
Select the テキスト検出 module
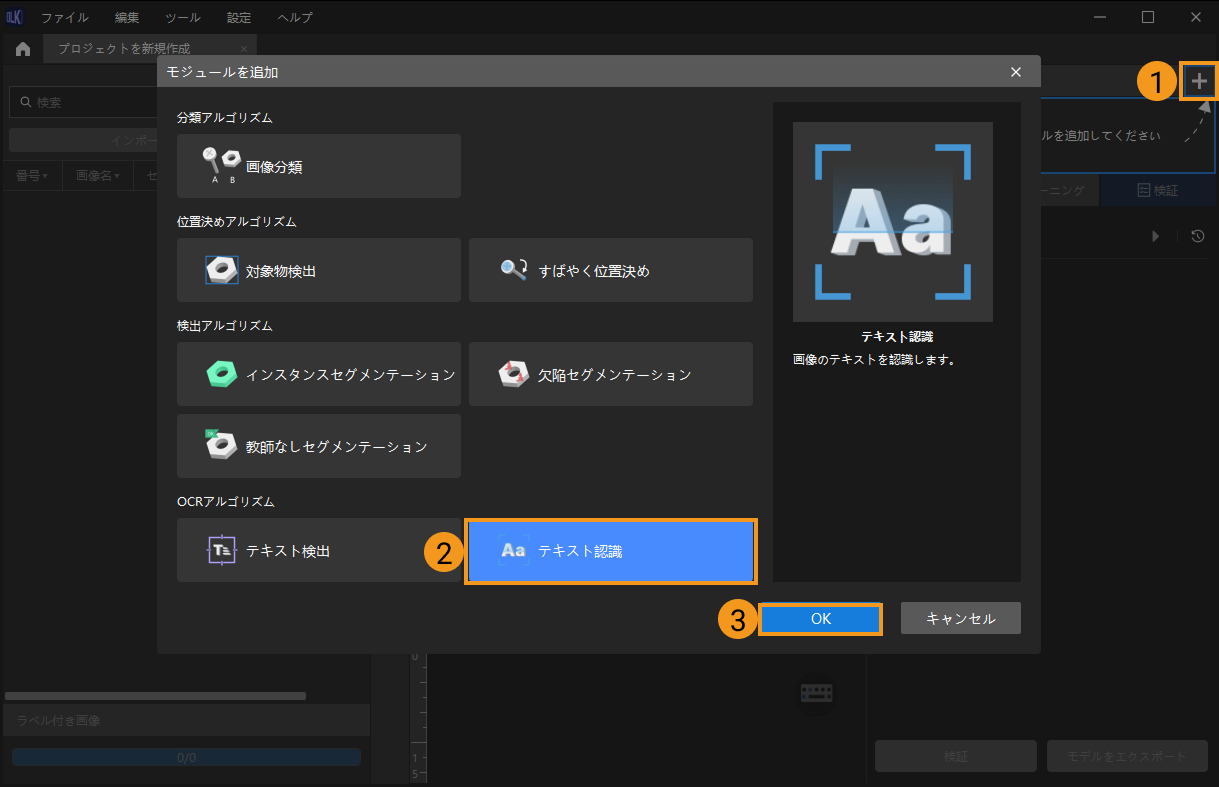coord(318,550)
